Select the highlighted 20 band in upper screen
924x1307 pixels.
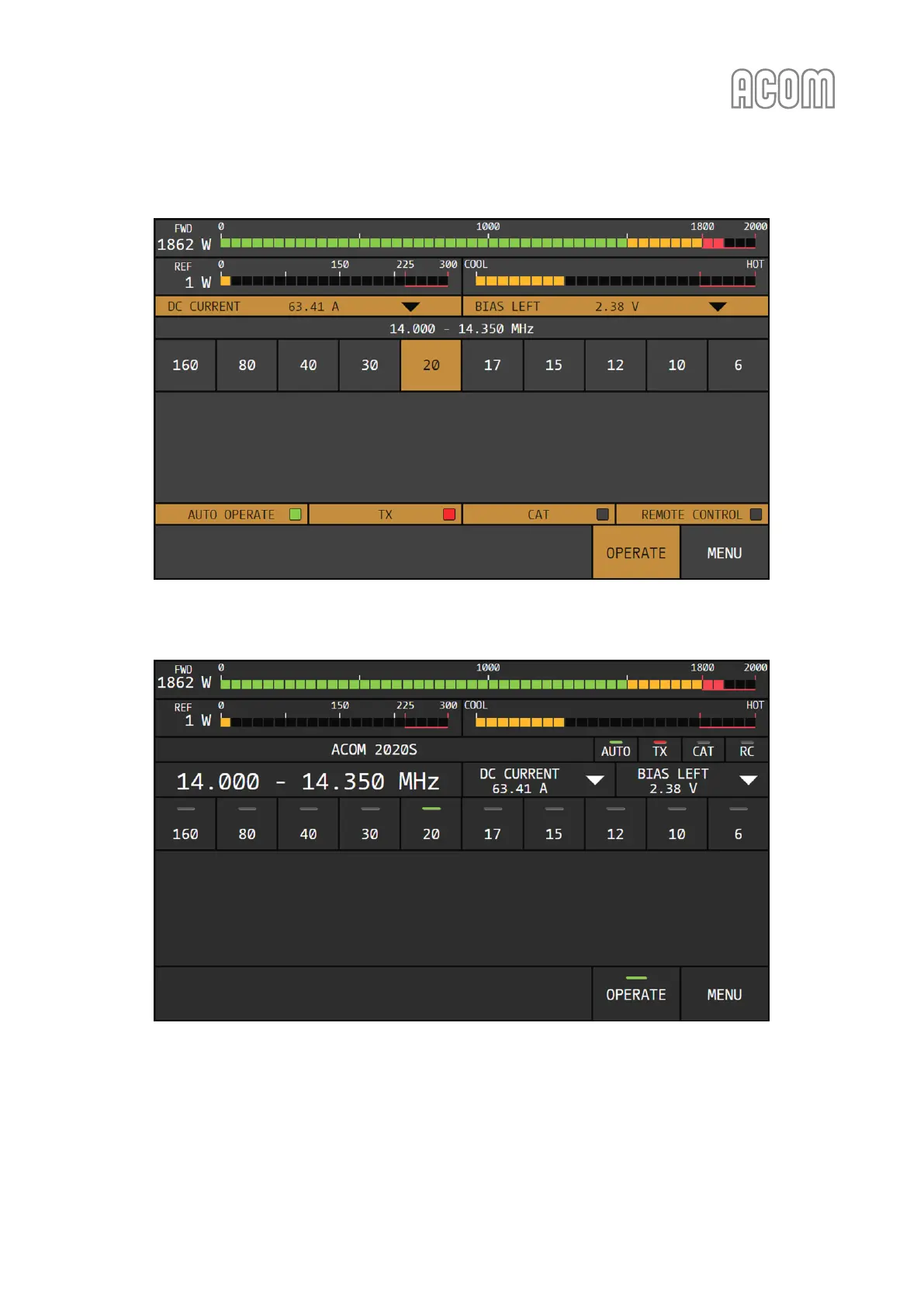[x=431, y=365]
